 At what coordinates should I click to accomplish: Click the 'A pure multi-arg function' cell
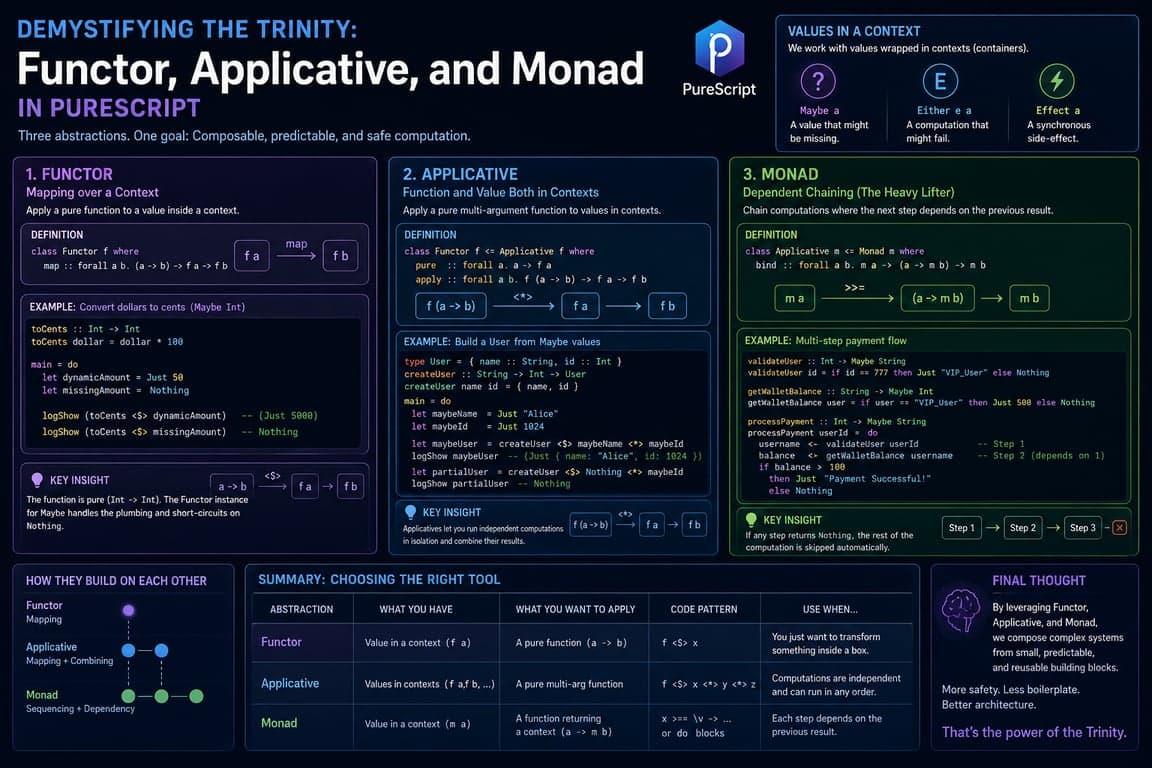(x=569, y=684)
